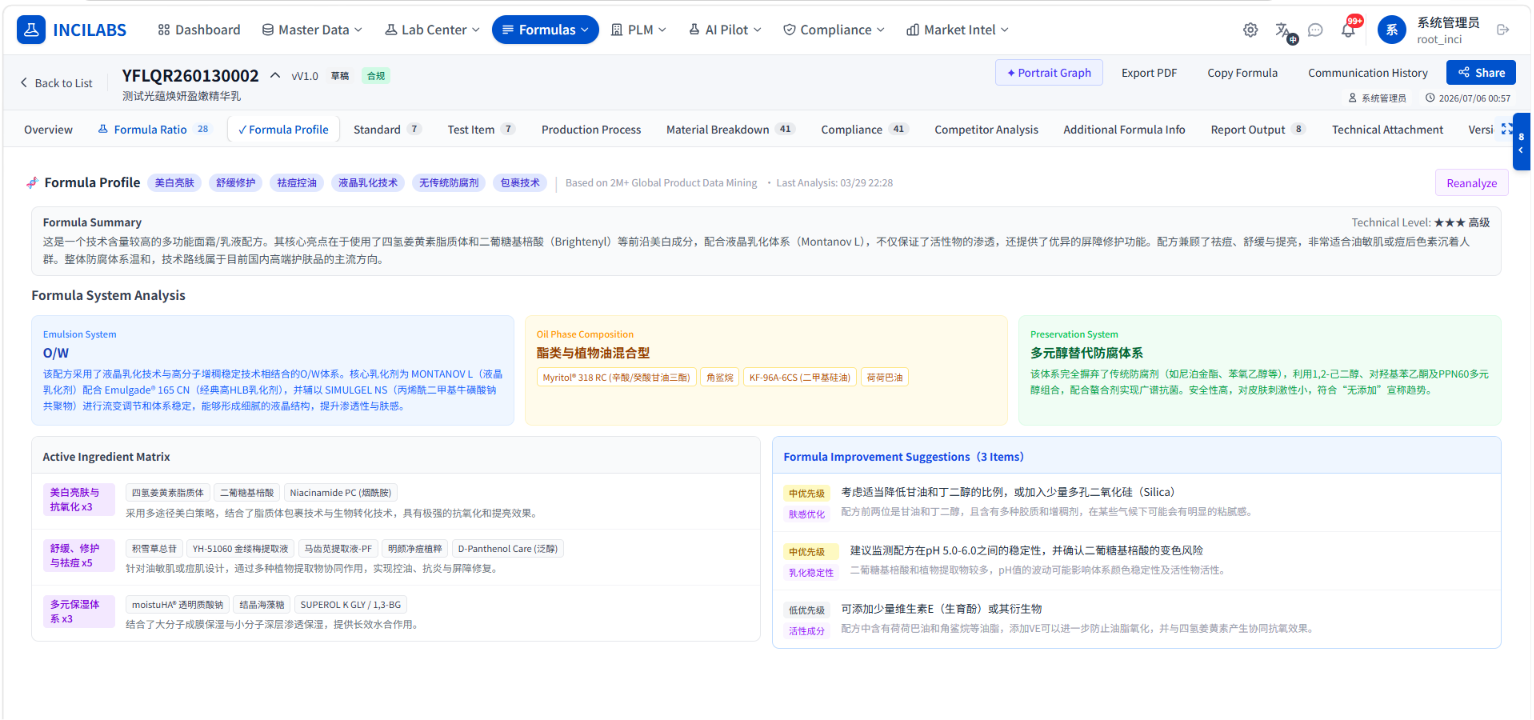Click the 祛痘控油 profile tag

pyautogui.click(x=297, y=183)
